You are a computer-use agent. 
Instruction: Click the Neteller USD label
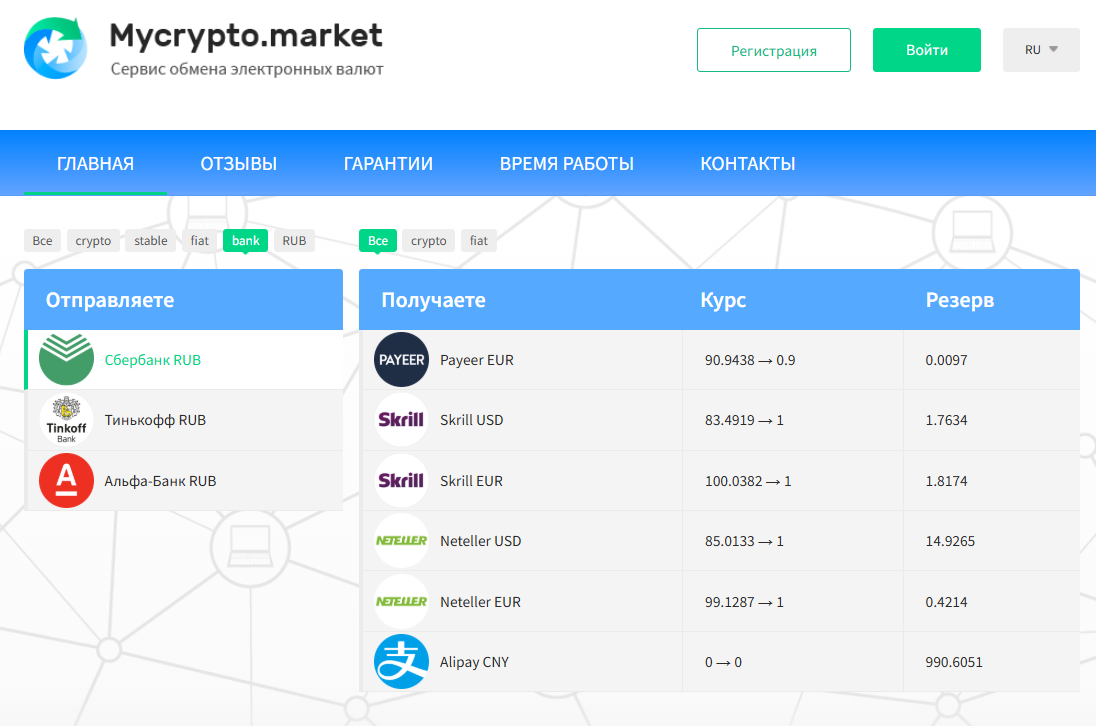(x=481, y=541)
